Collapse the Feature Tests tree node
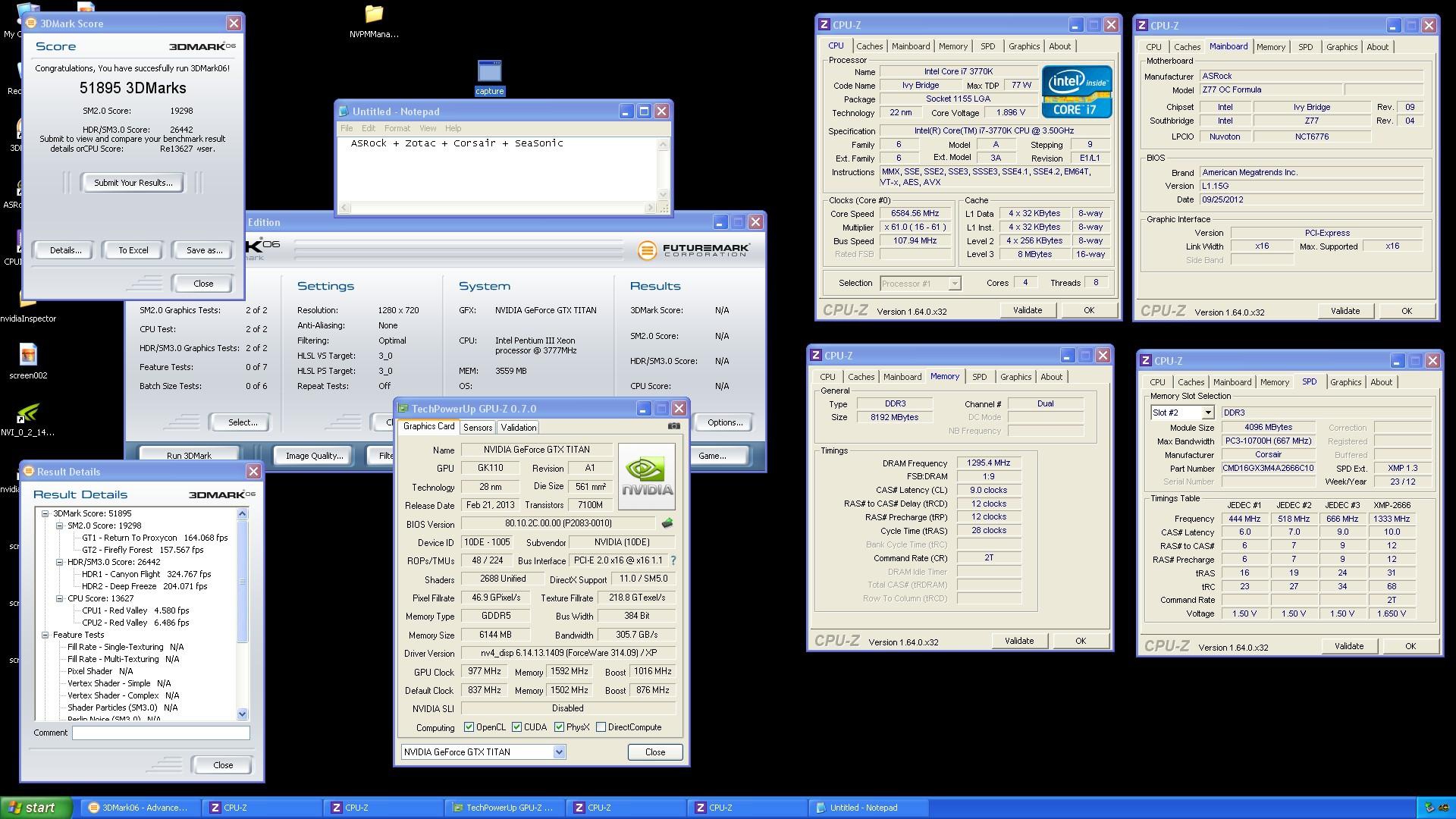The height and width of the screenshot is (819, 1456). click(45, 635)
